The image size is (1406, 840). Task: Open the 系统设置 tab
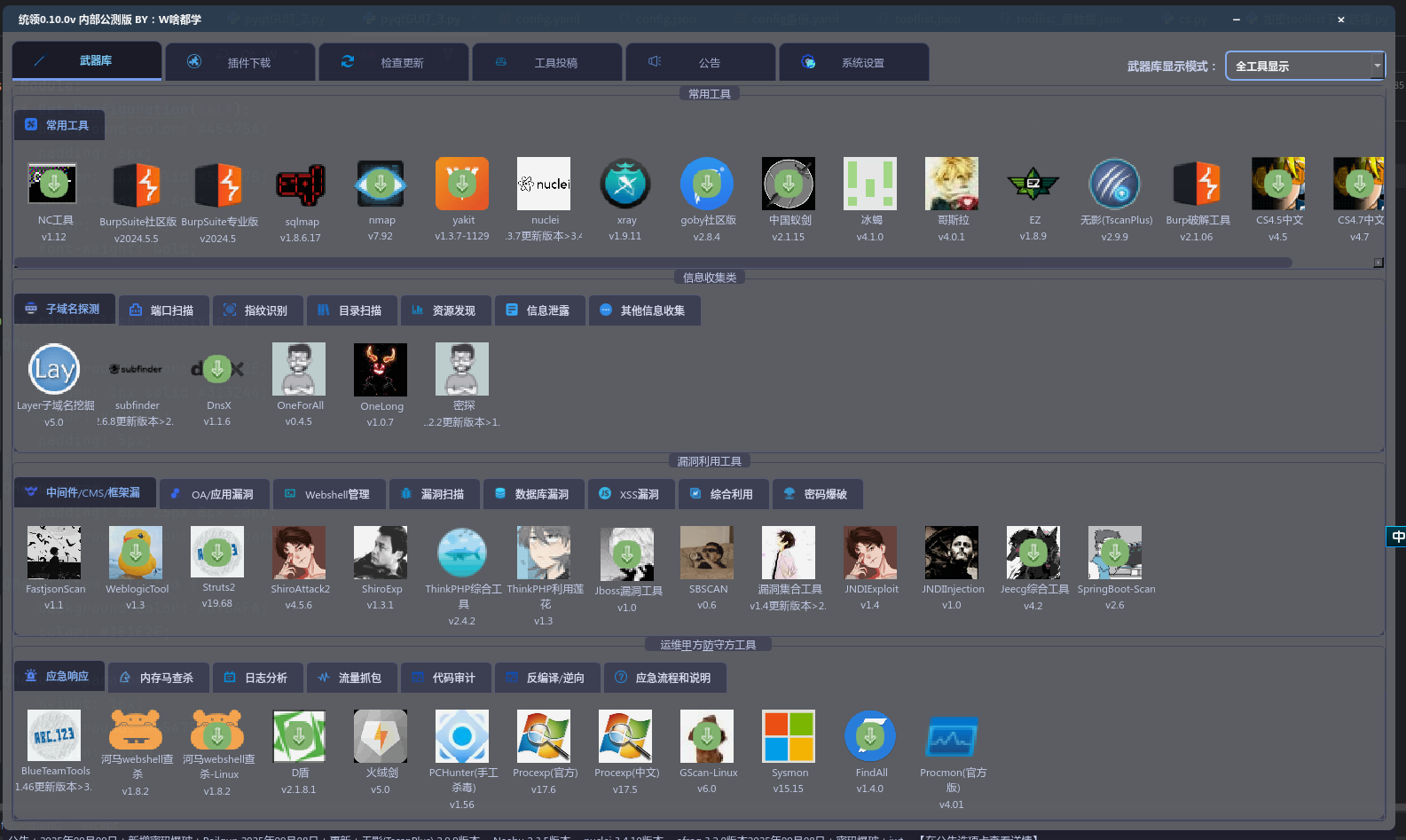[x=853, y=63]
